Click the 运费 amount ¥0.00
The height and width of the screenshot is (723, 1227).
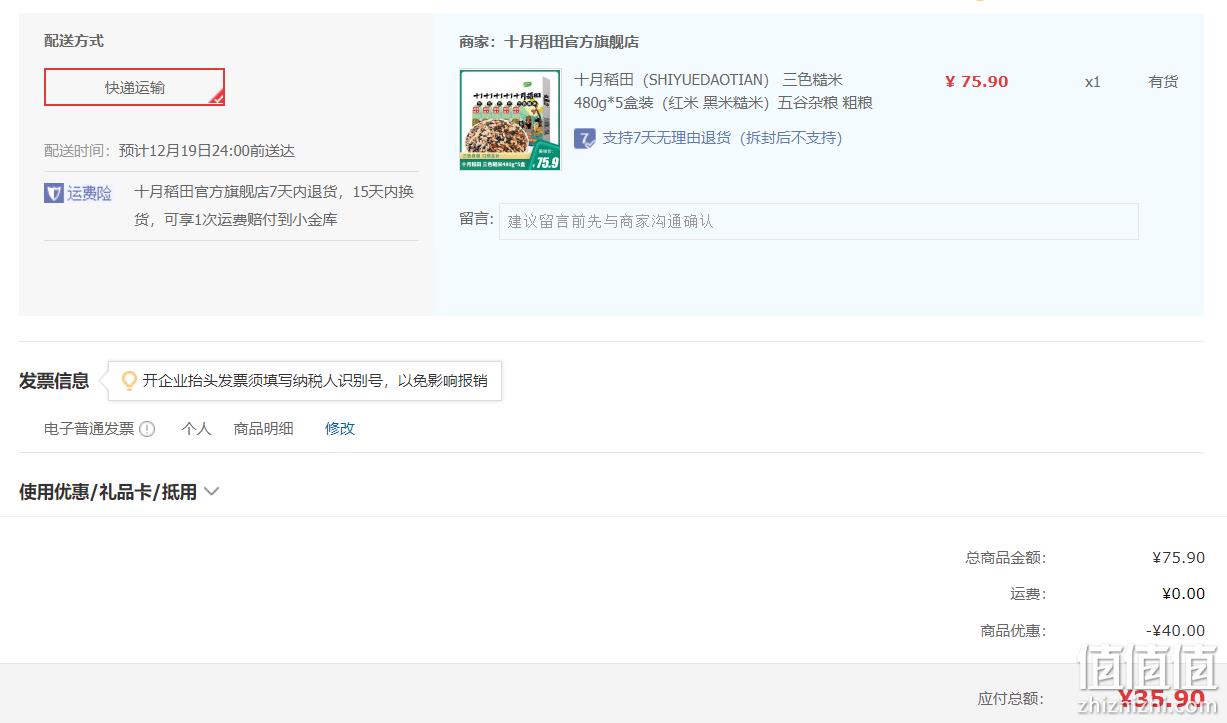(x=1184, y=594)
